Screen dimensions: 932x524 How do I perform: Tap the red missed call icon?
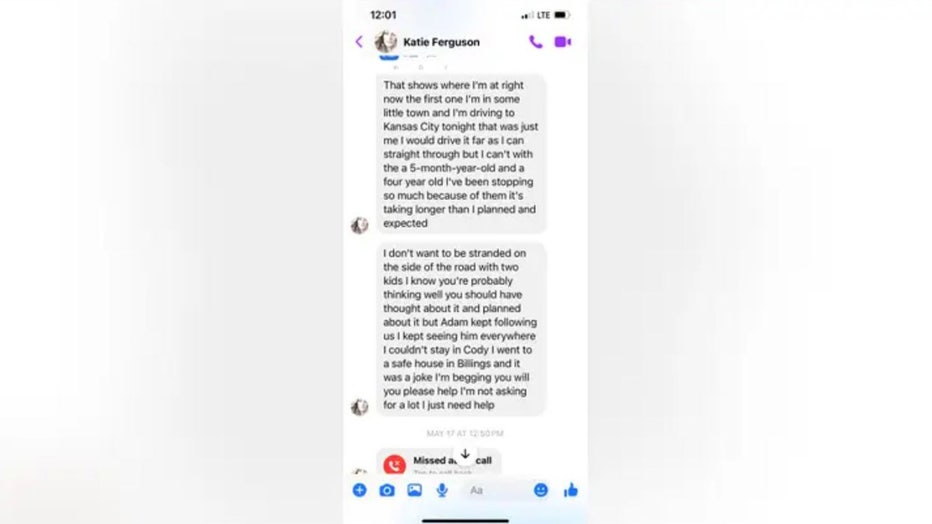pyautogui.click(x=395, y=465)
